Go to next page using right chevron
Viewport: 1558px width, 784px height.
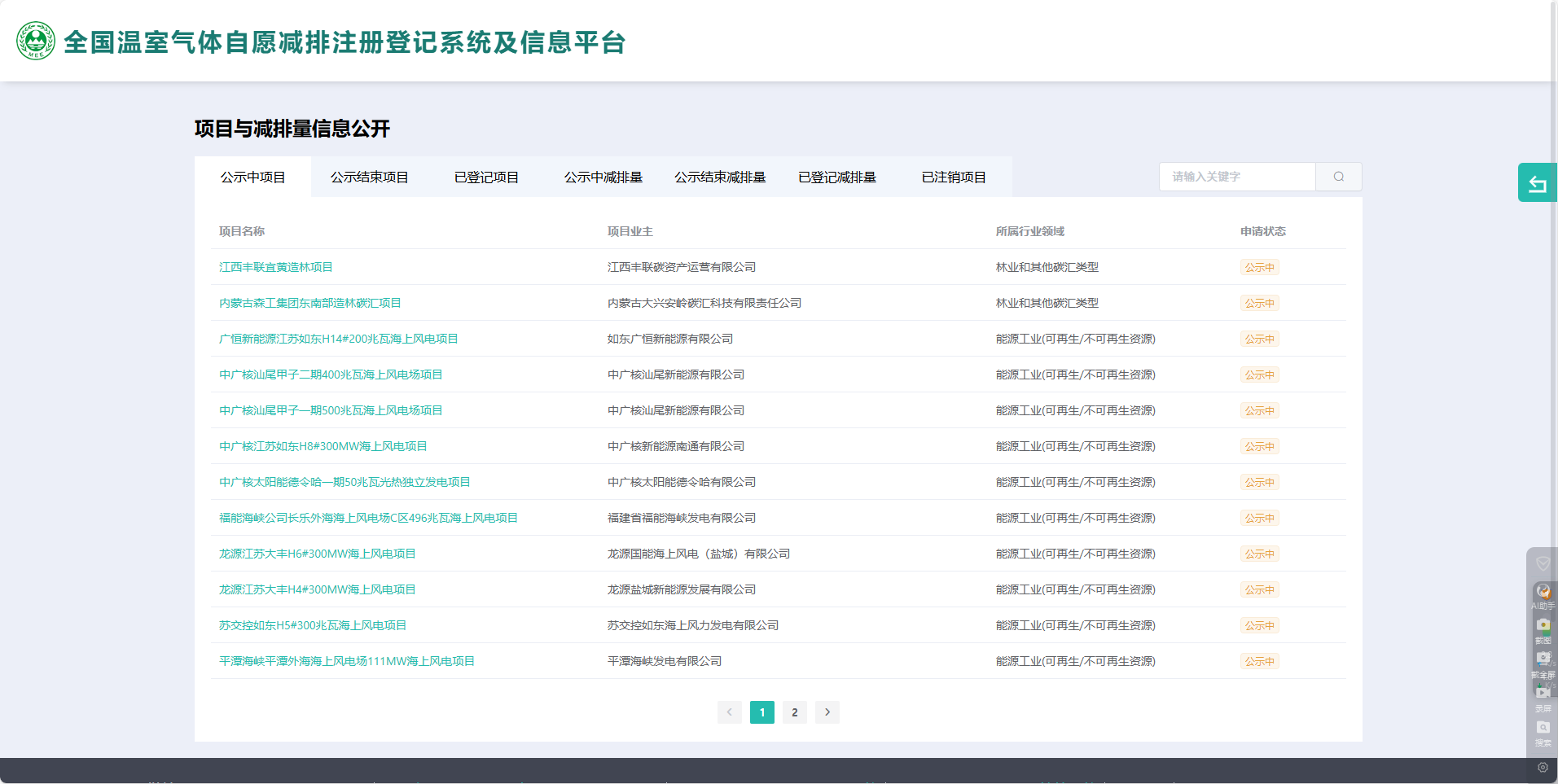[x=827, y=712]
